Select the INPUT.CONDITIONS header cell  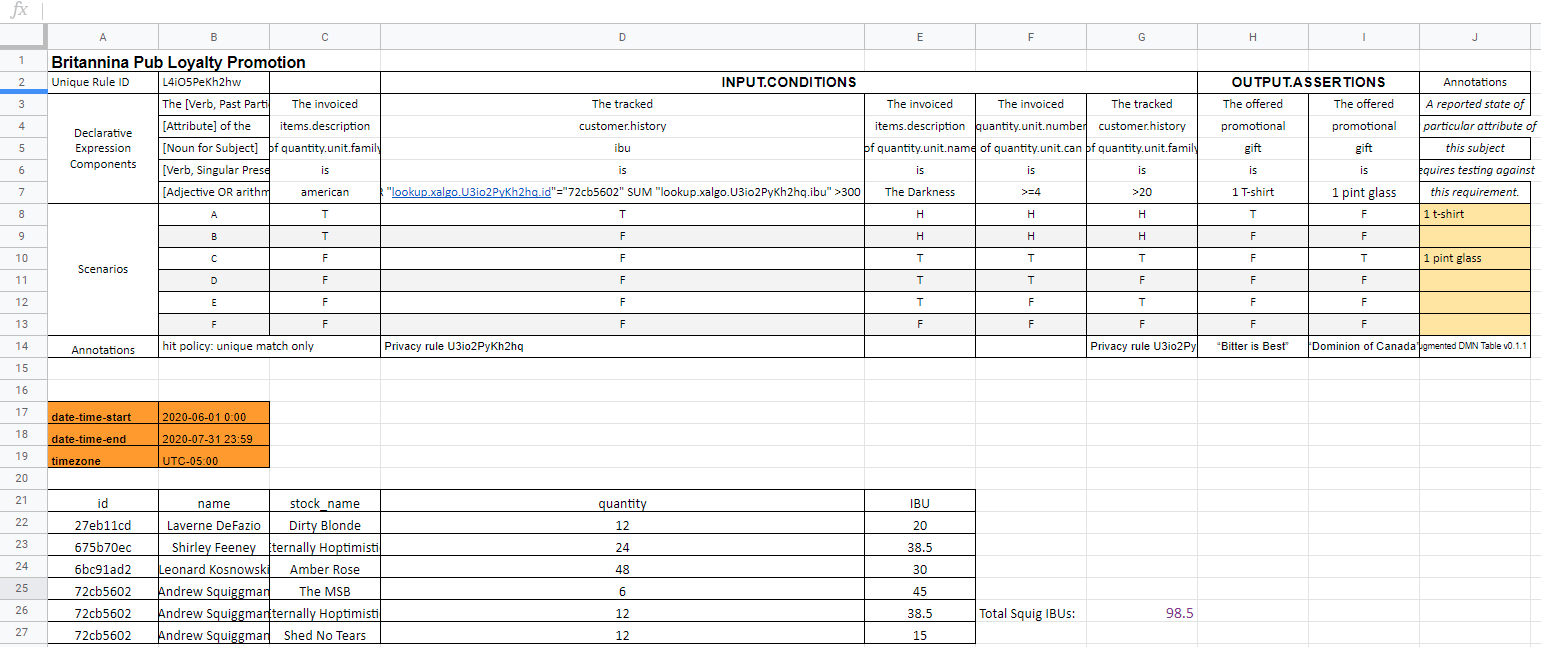pyautogui.click(x=789, y=82)
